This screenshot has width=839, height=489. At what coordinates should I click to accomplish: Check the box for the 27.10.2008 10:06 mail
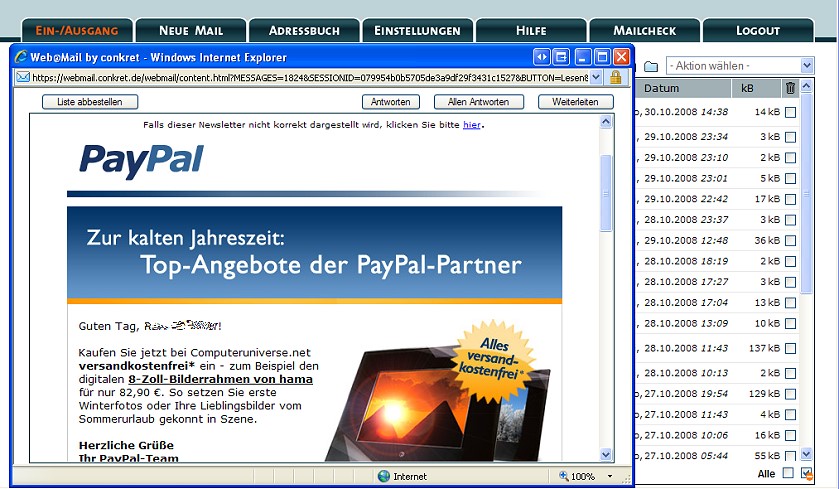pyautogui.click(x=790, y=435)
